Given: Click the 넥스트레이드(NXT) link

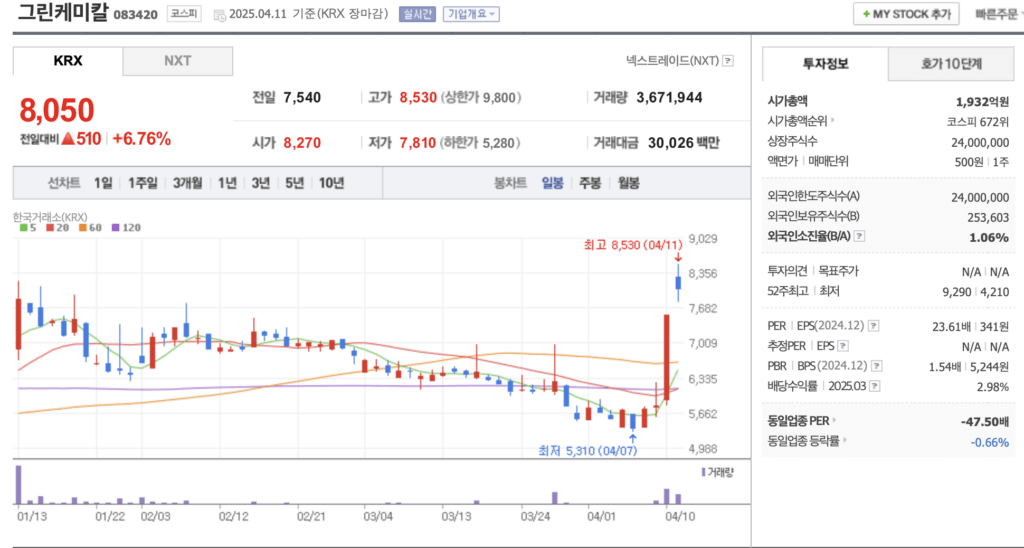Looking at the screenshot, I should [x=672, y=61].
